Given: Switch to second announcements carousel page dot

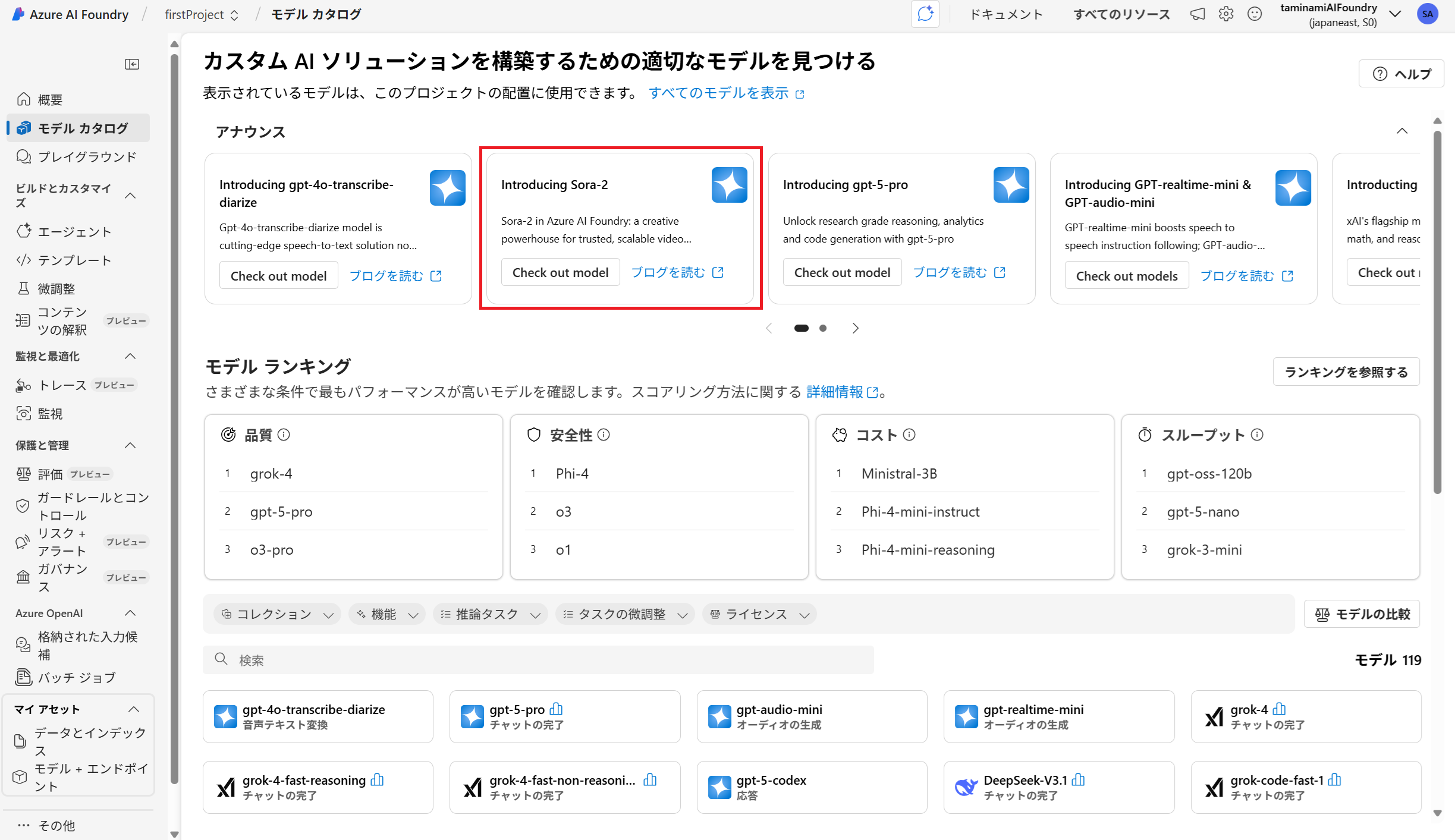Looking at the screenshot, I should [x=823, y=328].
